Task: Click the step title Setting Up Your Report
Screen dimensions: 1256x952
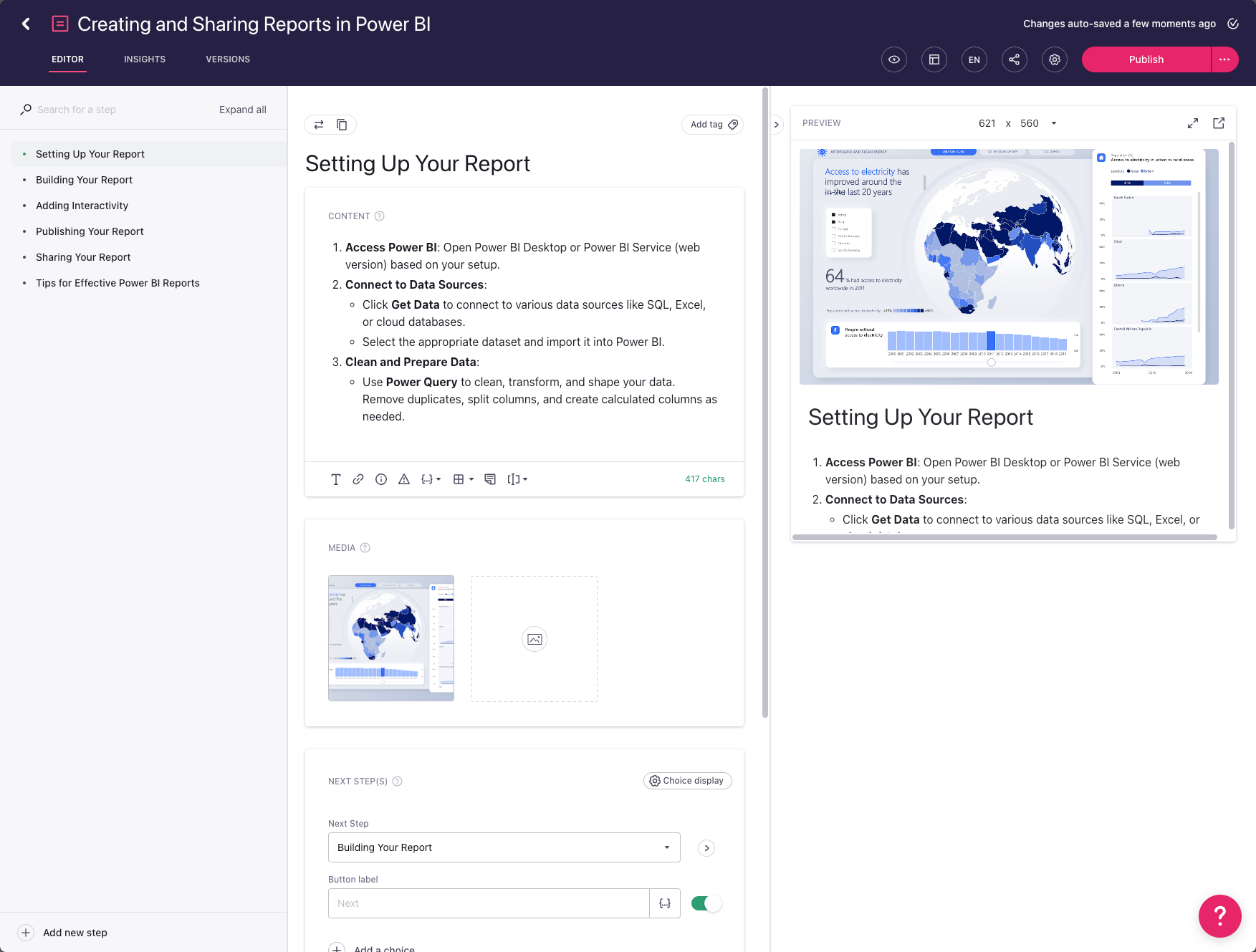Action: click(418, 163)
